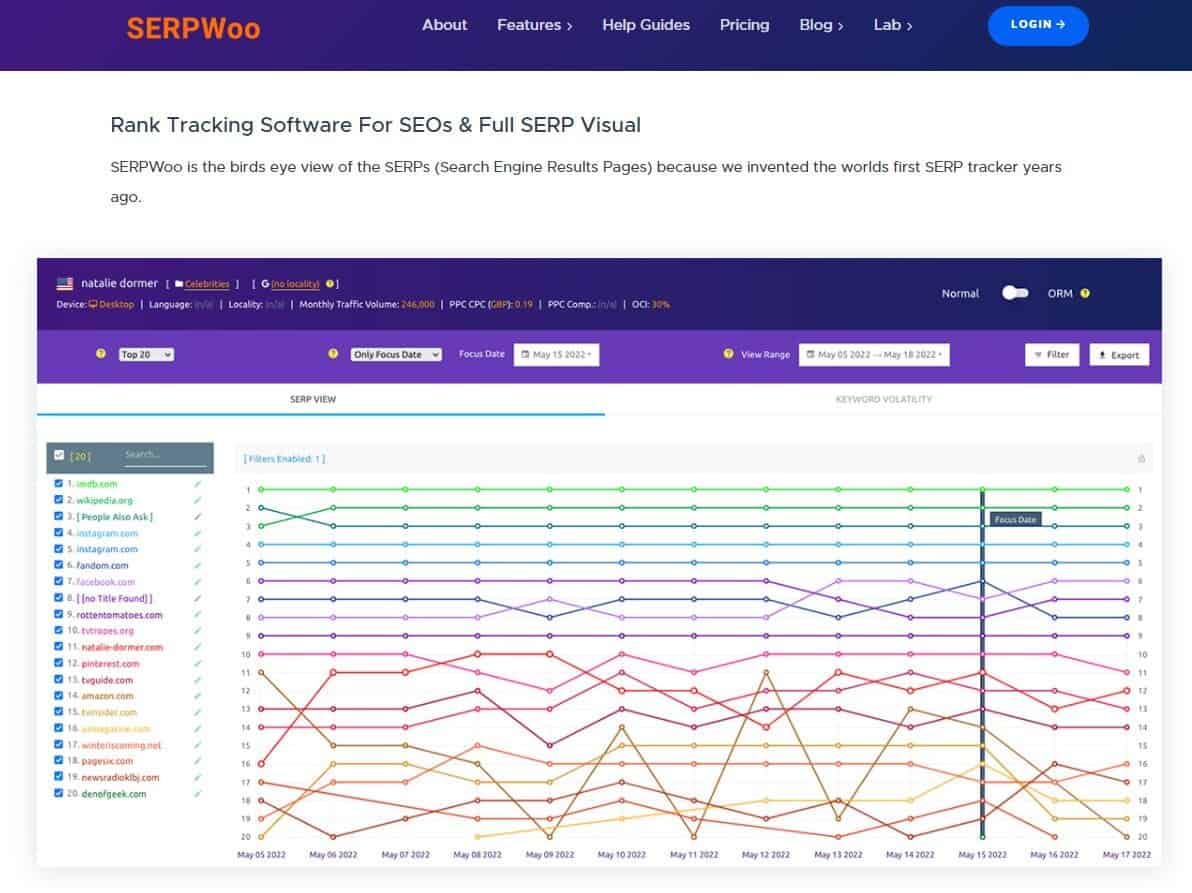Switch to the KEYWORD VOLATILITY tab

tap(883, 399)
